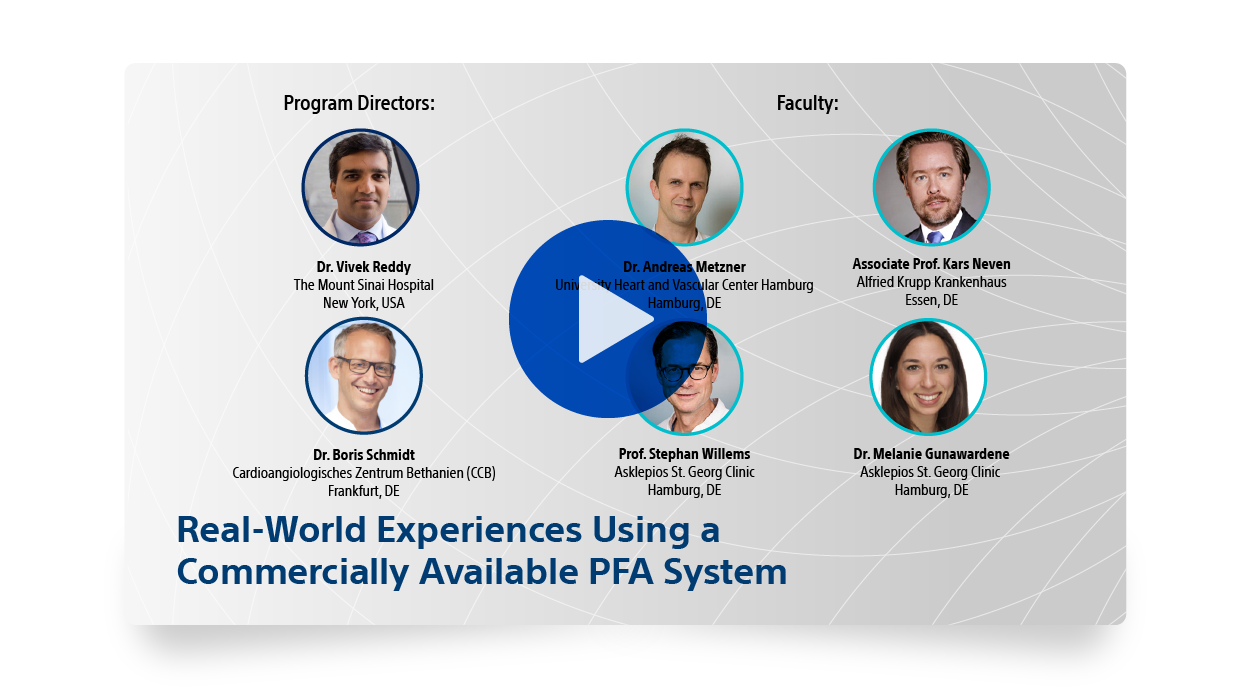This screenshot has width=1253, height=692.
Task: Click the portrait above Dr. Vivek Reddy's name
Action: click(360, 187)
